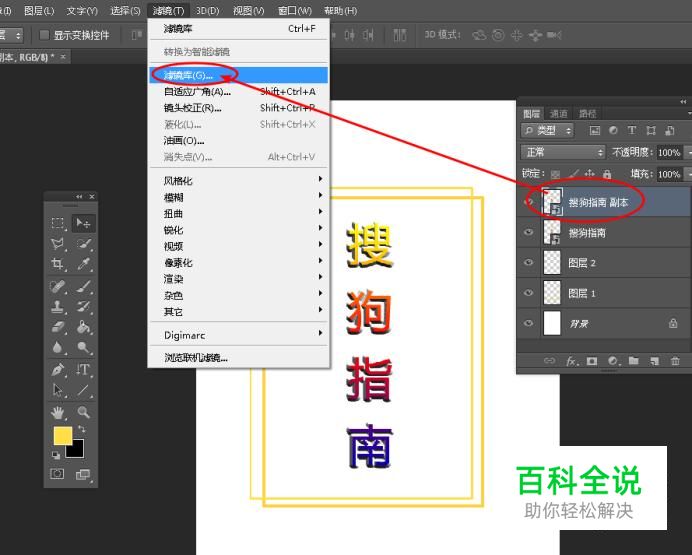The width and height of the screenshot is (692, 555).
Task: Open the layer filter type dropdown 类型
Action: (547, 131)
